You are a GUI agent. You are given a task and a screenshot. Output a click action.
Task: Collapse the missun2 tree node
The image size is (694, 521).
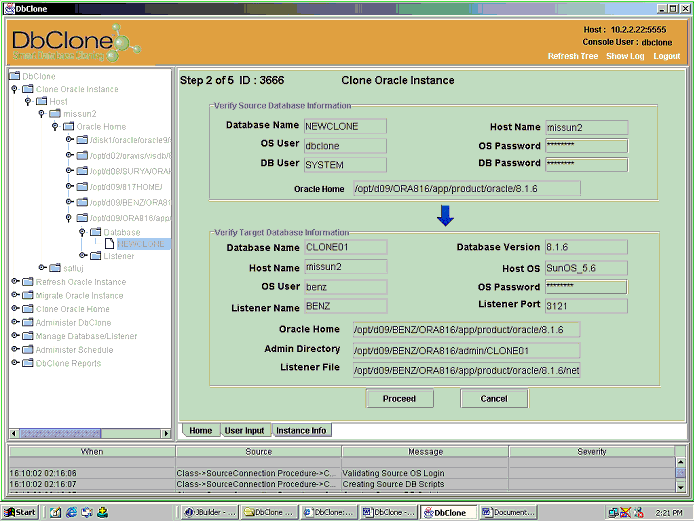pos(42,114)
